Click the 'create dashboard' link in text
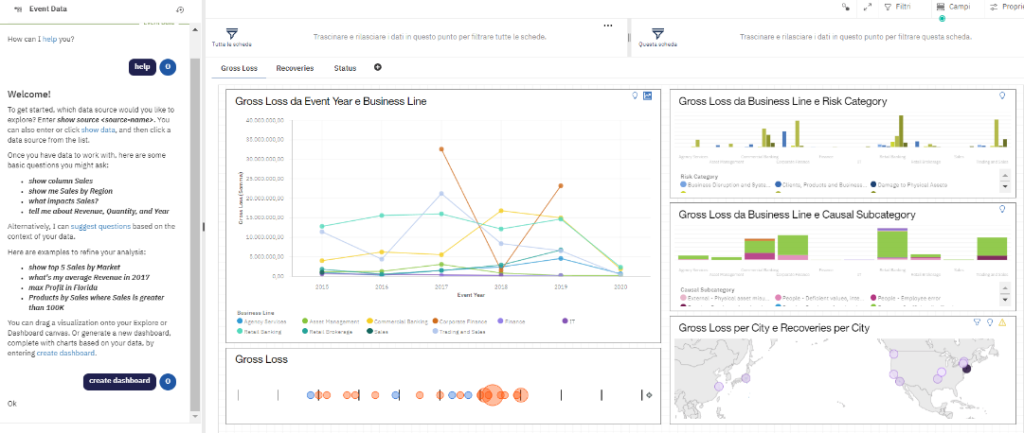1024x433 pixels. click(66, 353)
